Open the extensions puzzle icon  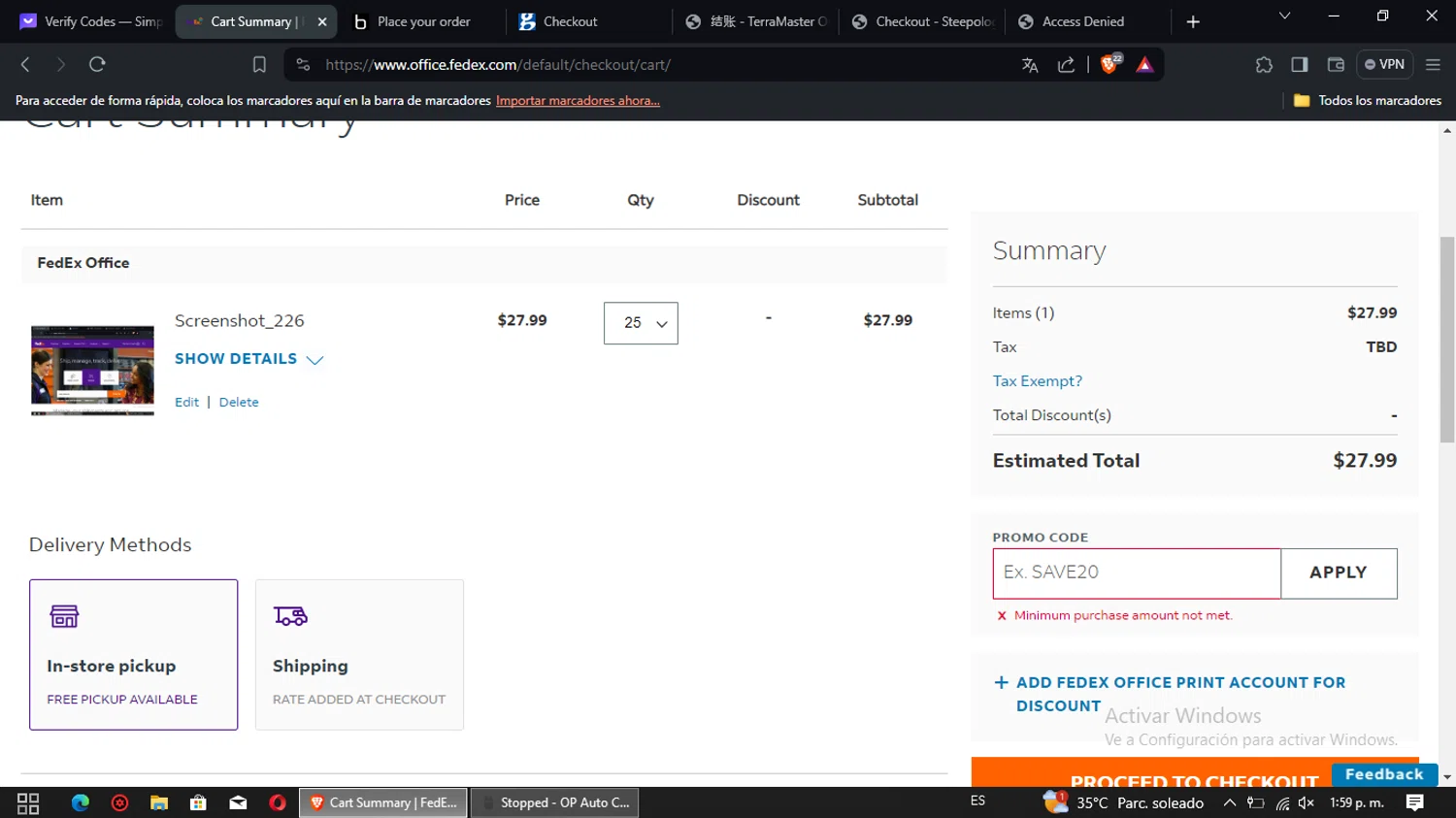pyautogui.click(x=1264, y=65)
